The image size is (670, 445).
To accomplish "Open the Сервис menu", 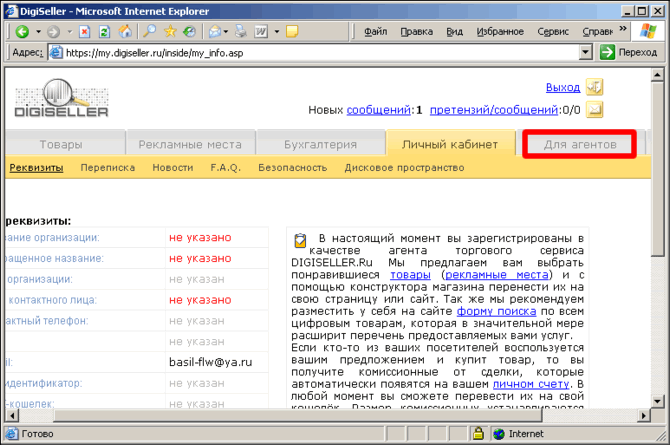I will (553, 32).
